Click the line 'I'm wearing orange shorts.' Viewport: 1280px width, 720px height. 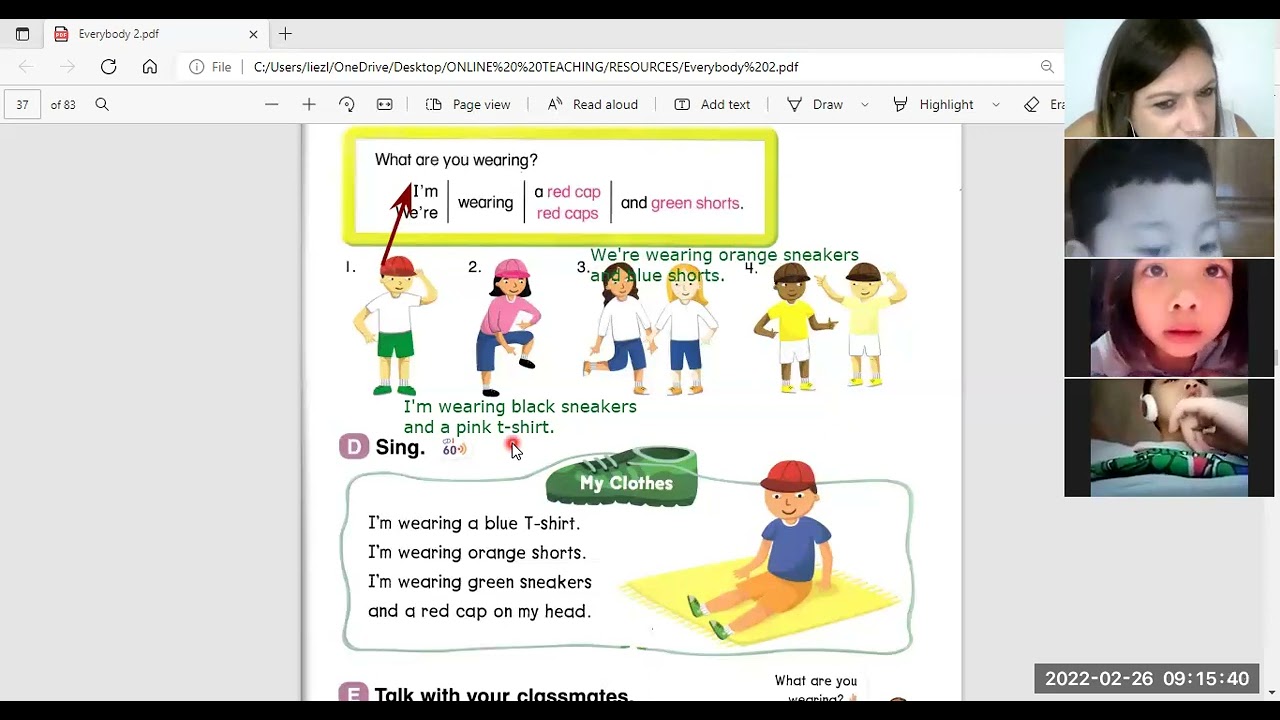(477, 552)
